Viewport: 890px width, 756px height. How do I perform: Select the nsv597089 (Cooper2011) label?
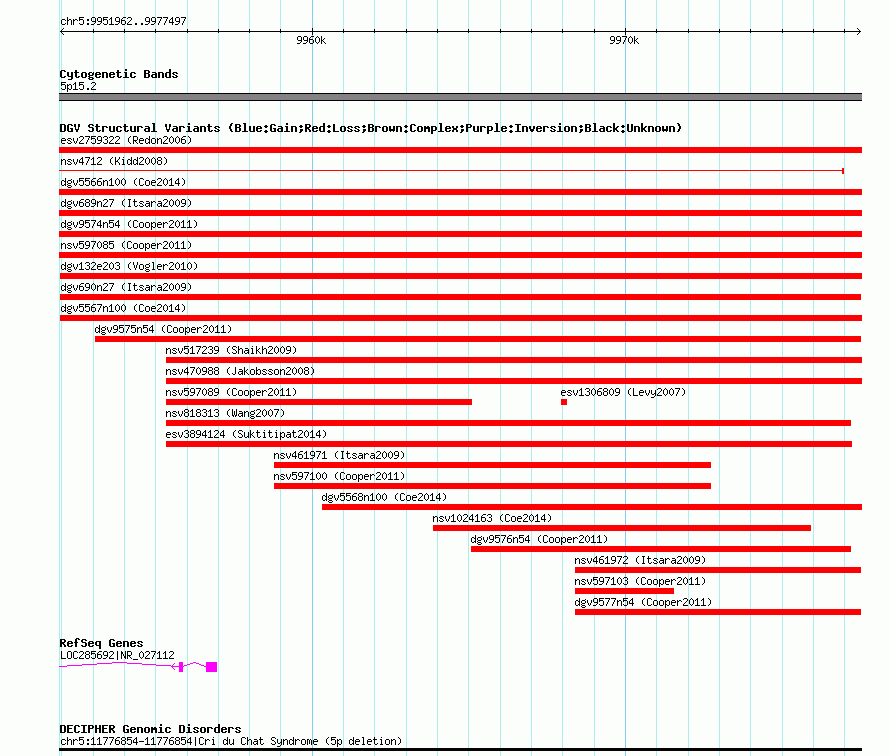click(x=231, y=392)
